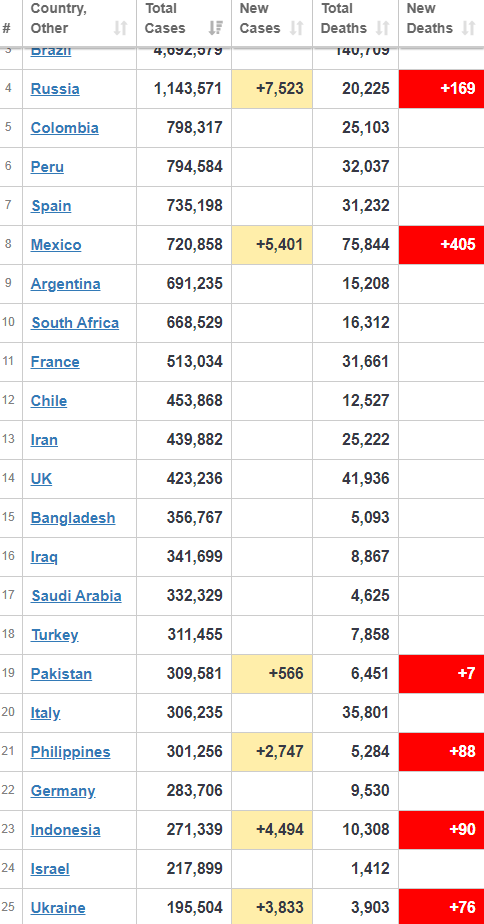Screen dimensions: 484x924
Task: Sort by Total Cases column arrows
Action: pyautogui.click(x=216, y=28)
